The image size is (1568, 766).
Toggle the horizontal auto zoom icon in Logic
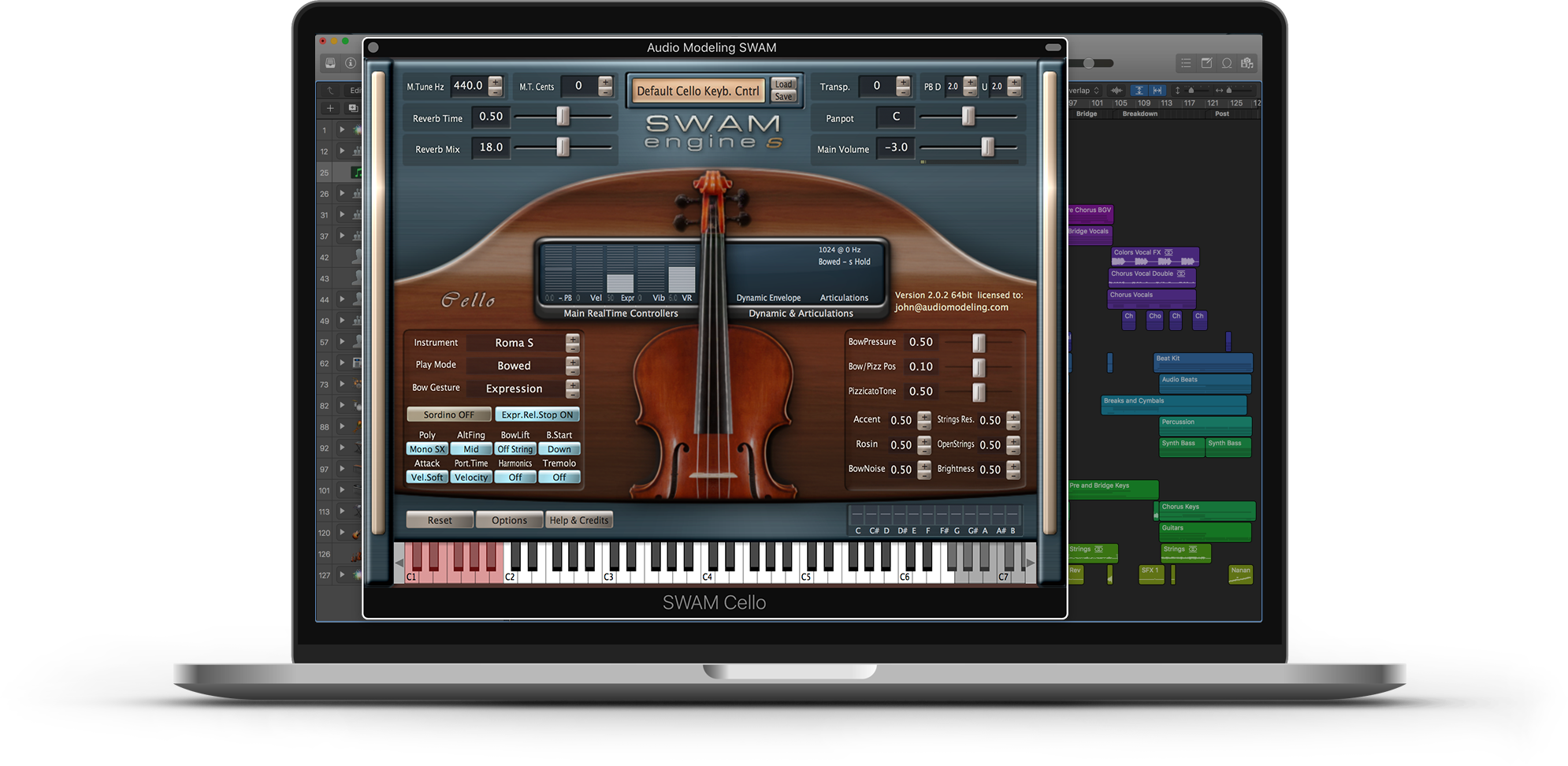(1157, 91)
